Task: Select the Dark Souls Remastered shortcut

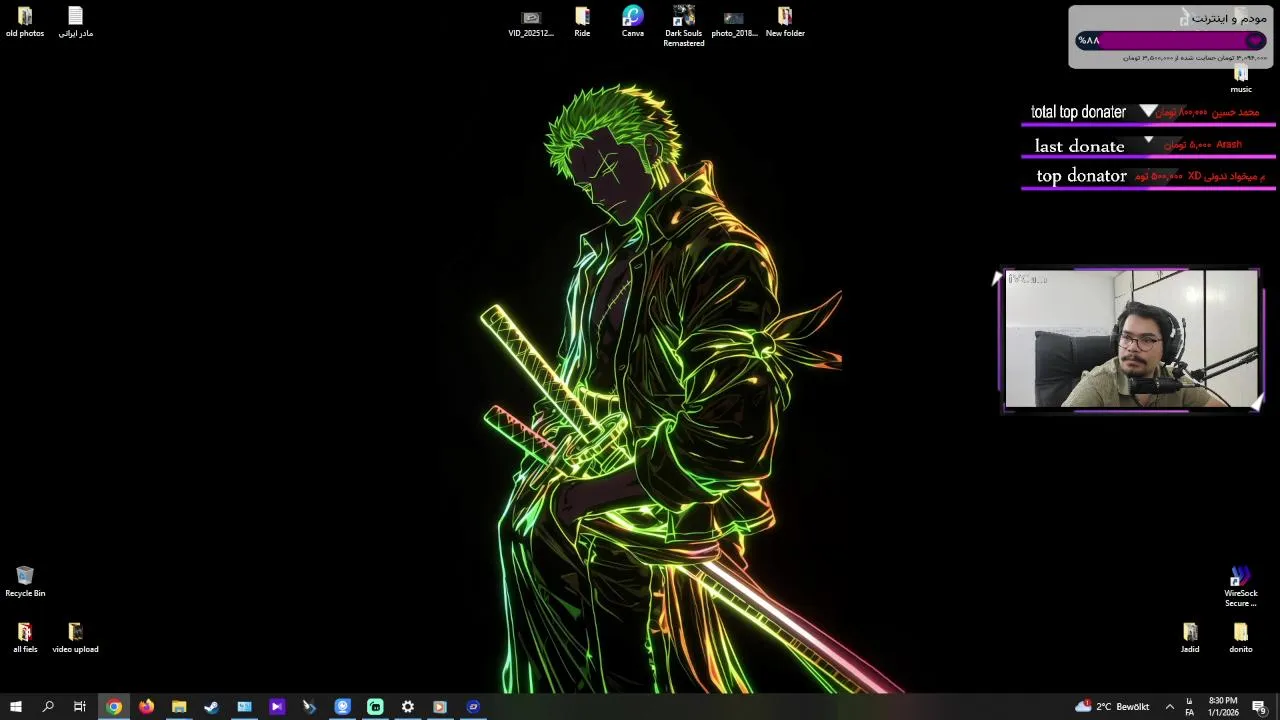Action: [x=684, y=26]
